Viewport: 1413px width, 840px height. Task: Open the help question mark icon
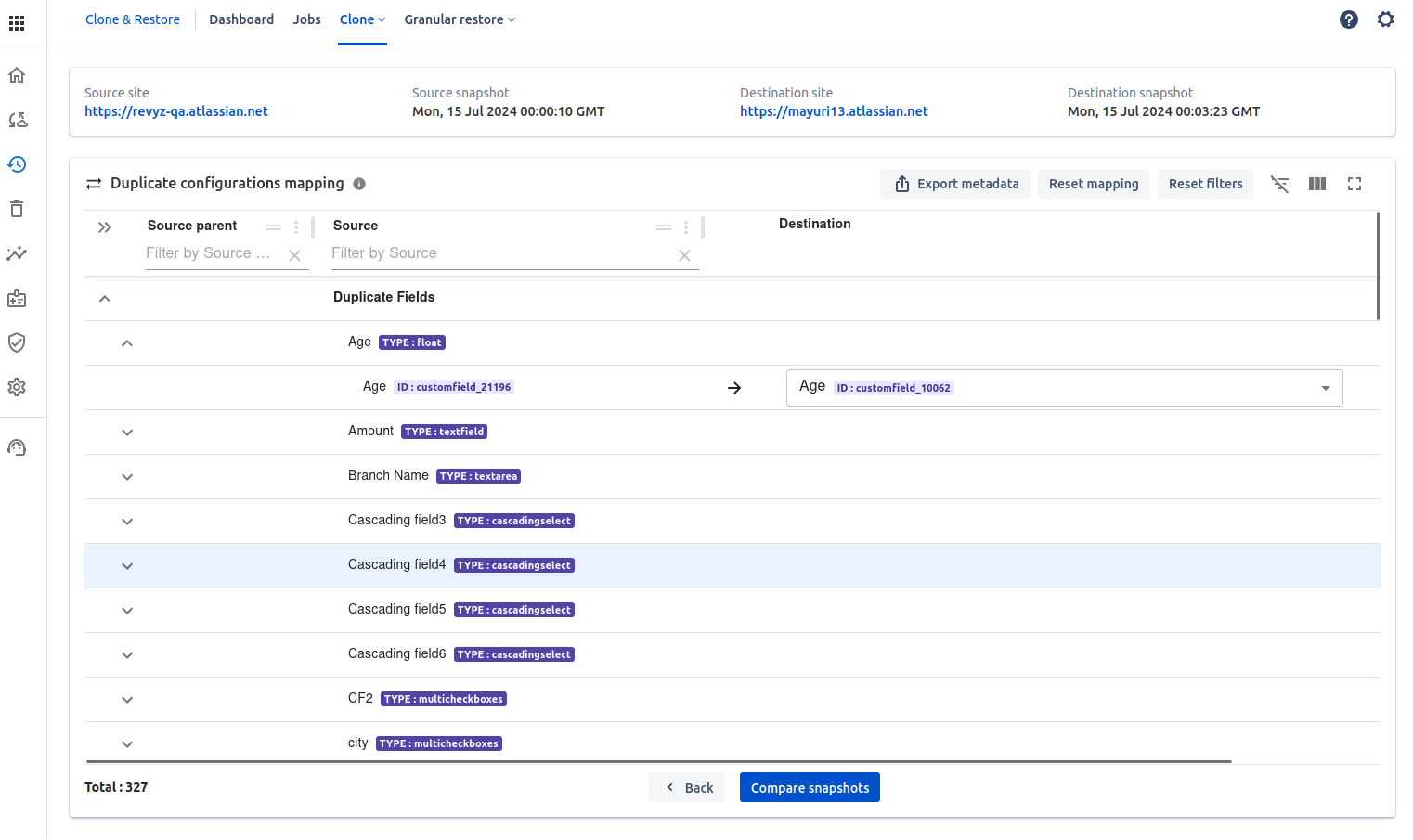click(x=1349, y=19)
